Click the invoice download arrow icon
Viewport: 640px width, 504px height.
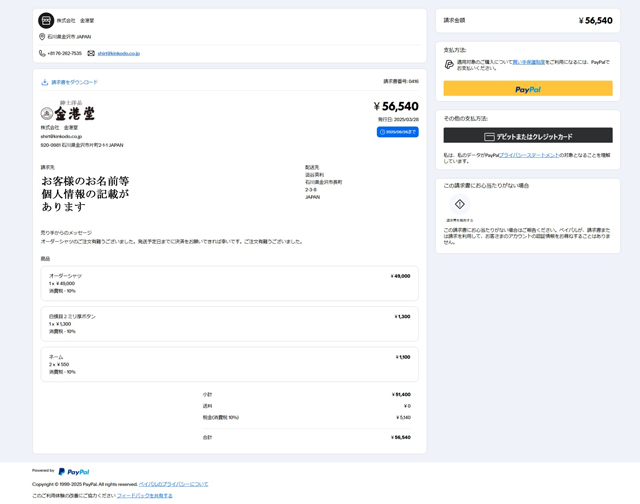(44, 82)
